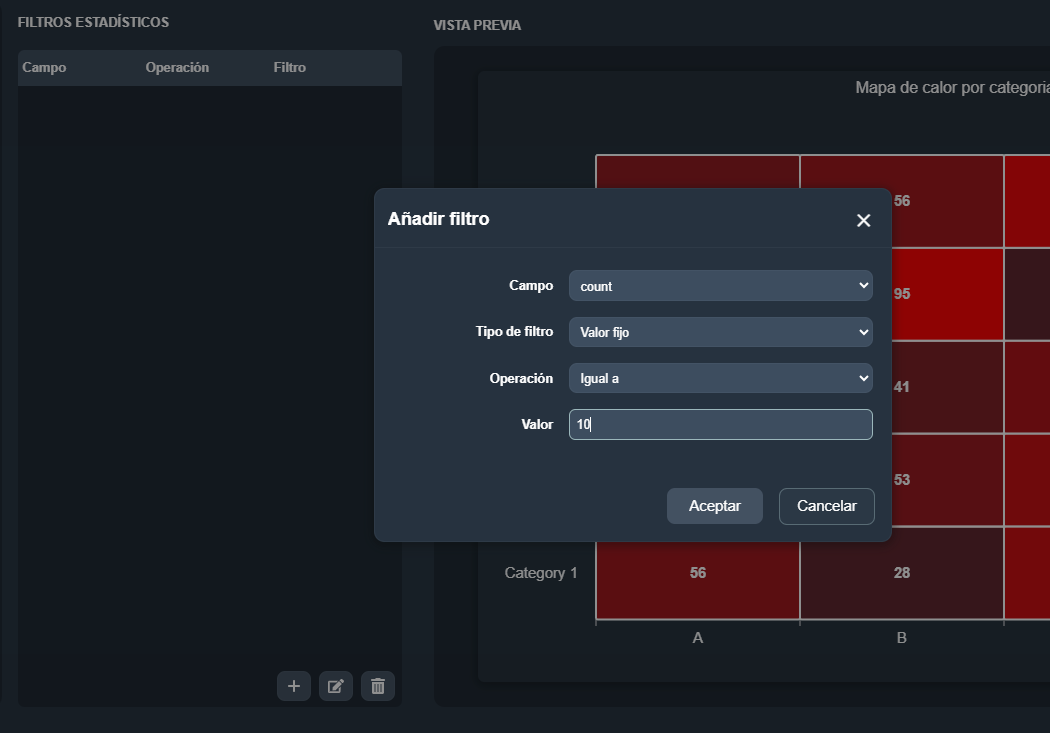Click the Operación column header
Viewport: 1050px width, 733px height.
point(177,68)
